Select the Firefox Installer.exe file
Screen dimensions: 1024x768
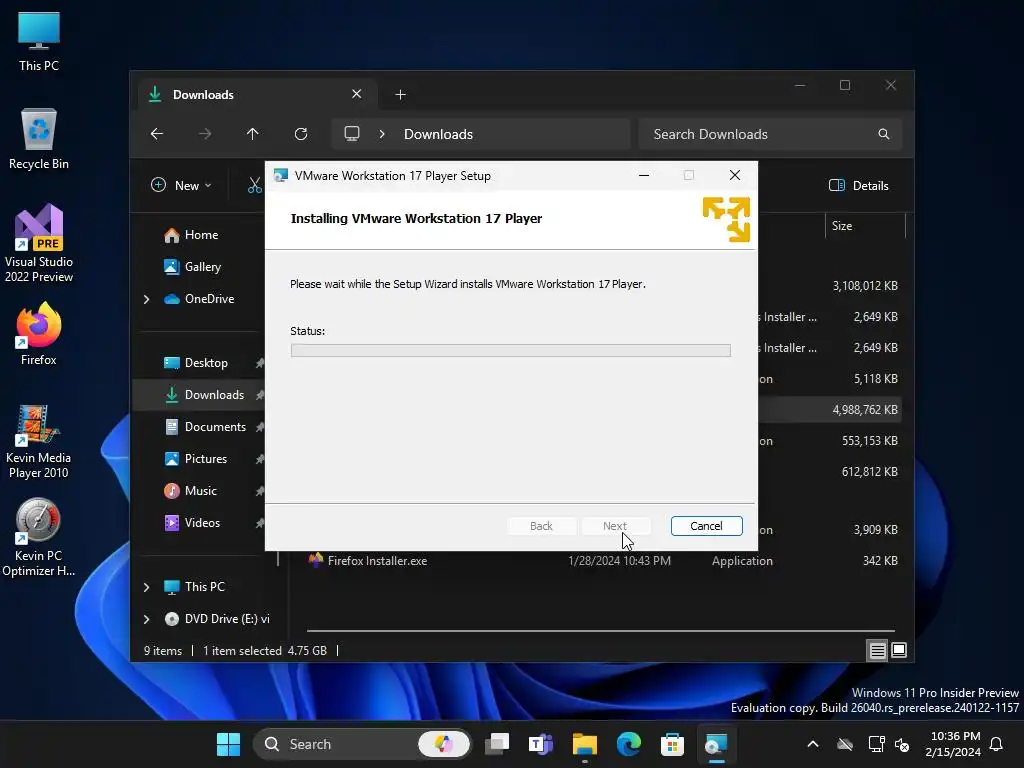[x=377, y=561]
